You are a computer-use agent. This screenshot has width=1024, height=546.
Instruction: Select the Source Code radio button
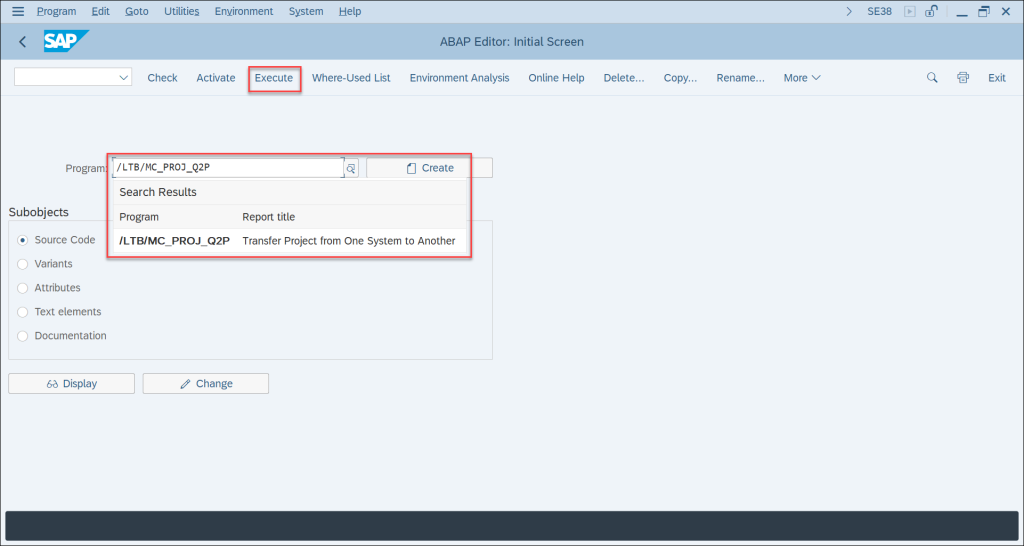tap(23, 240)
